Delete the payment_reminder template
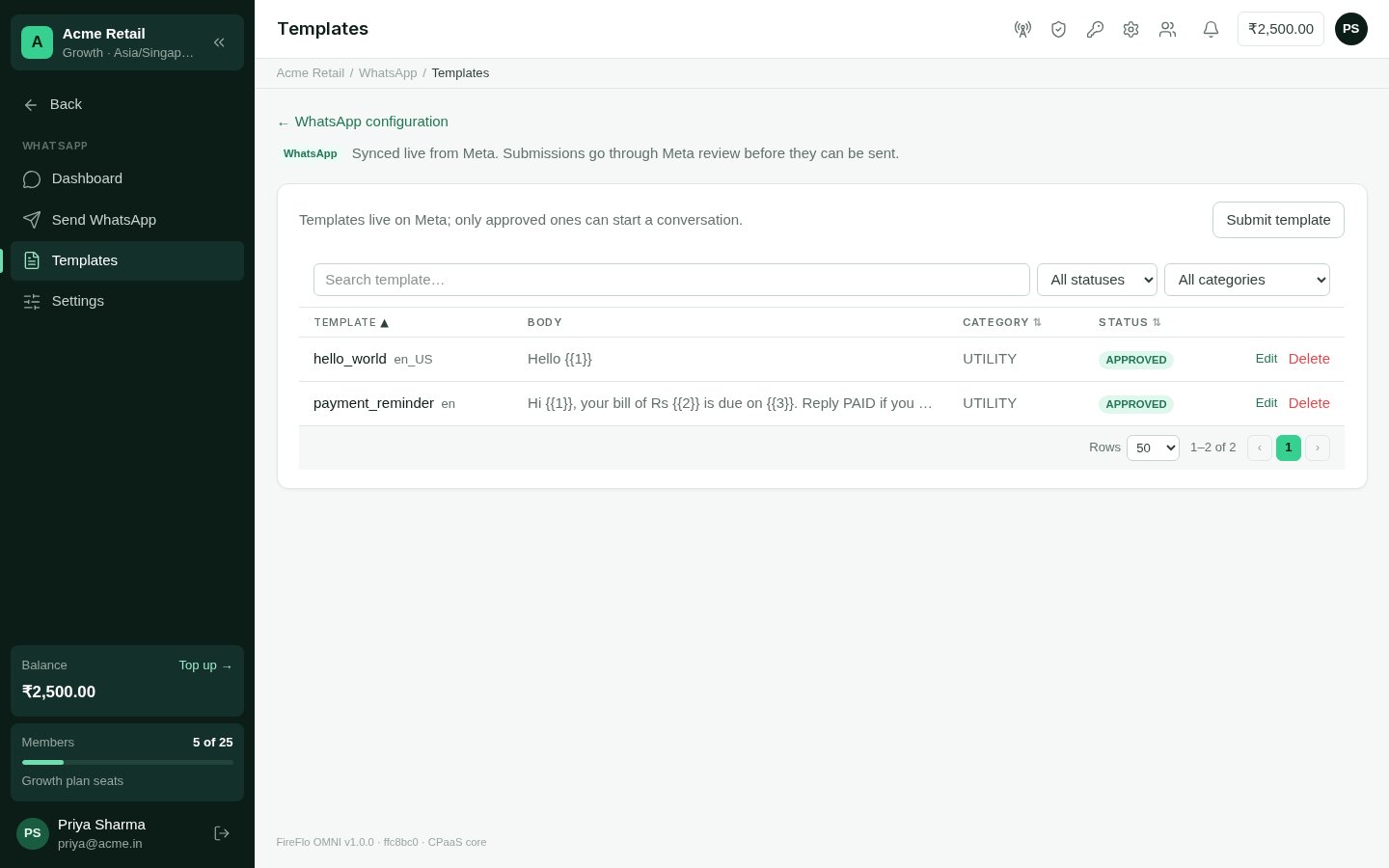The height and width of the screenshot is (868, 1389). (1309, 403)
